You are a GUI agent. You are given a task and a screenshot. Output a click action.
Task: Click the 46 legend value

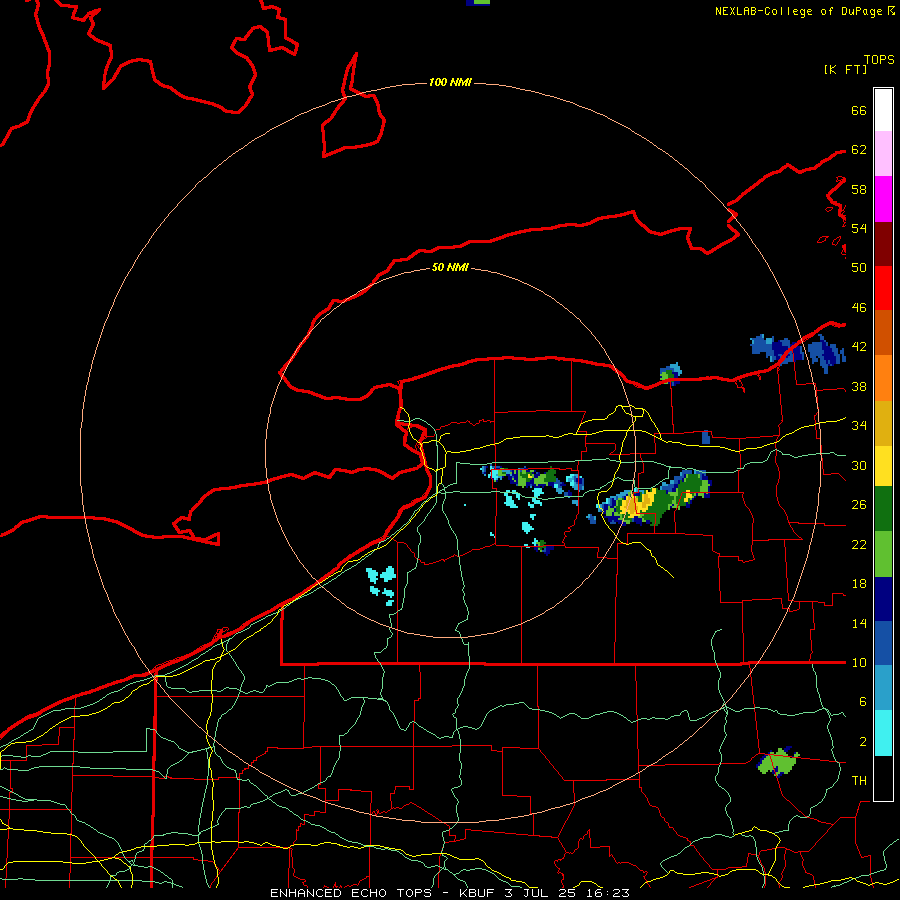(x=859, y=308)
